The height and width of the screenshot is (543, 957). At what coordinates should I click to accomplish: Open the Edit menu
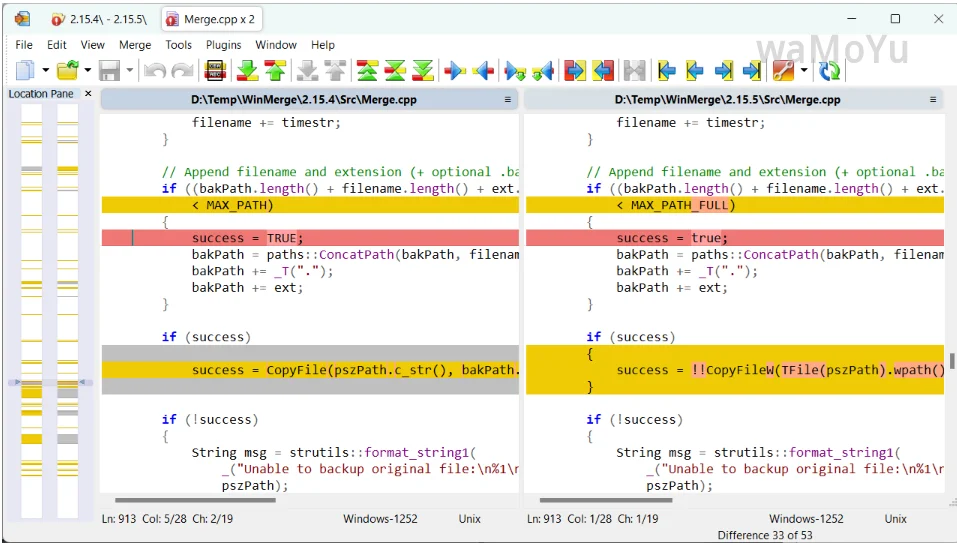click(x=56, y=45)
